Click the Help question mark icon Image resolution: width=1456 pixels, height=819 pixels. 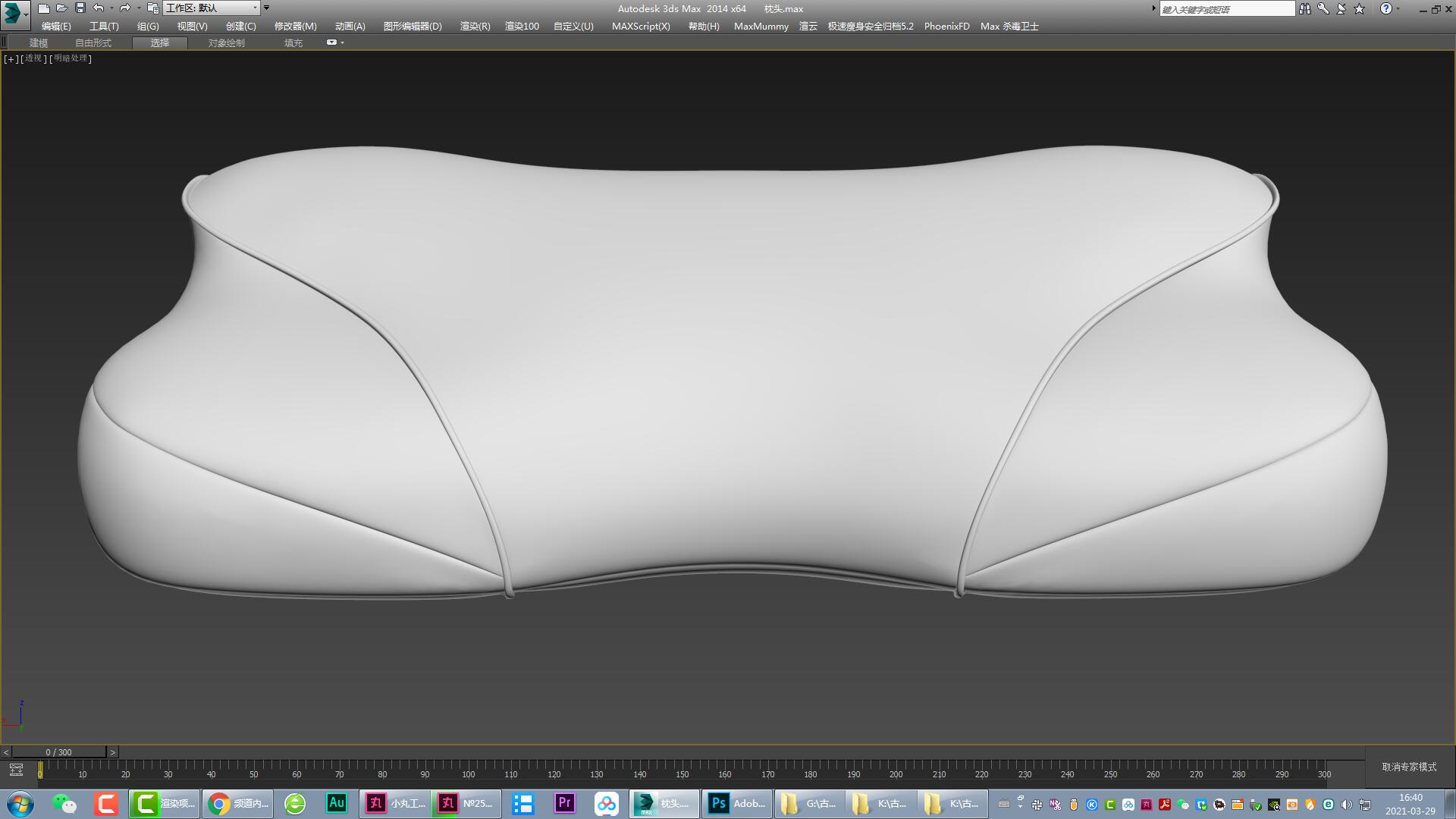(1387, 8)
